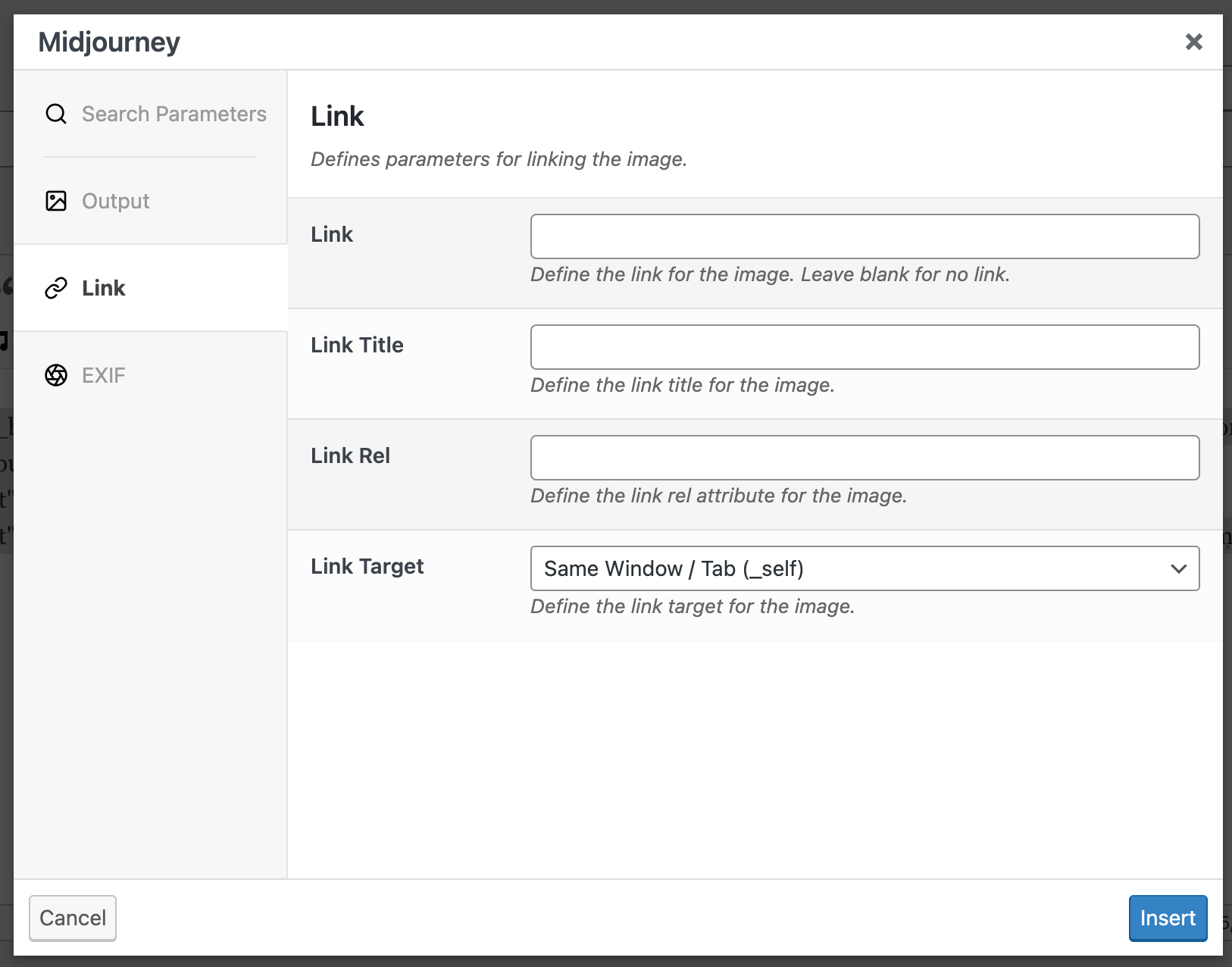The image size is (1232, 967).
Task: Click 'Define the link title for the image.' hint
Action: click(x=682, y=385)
